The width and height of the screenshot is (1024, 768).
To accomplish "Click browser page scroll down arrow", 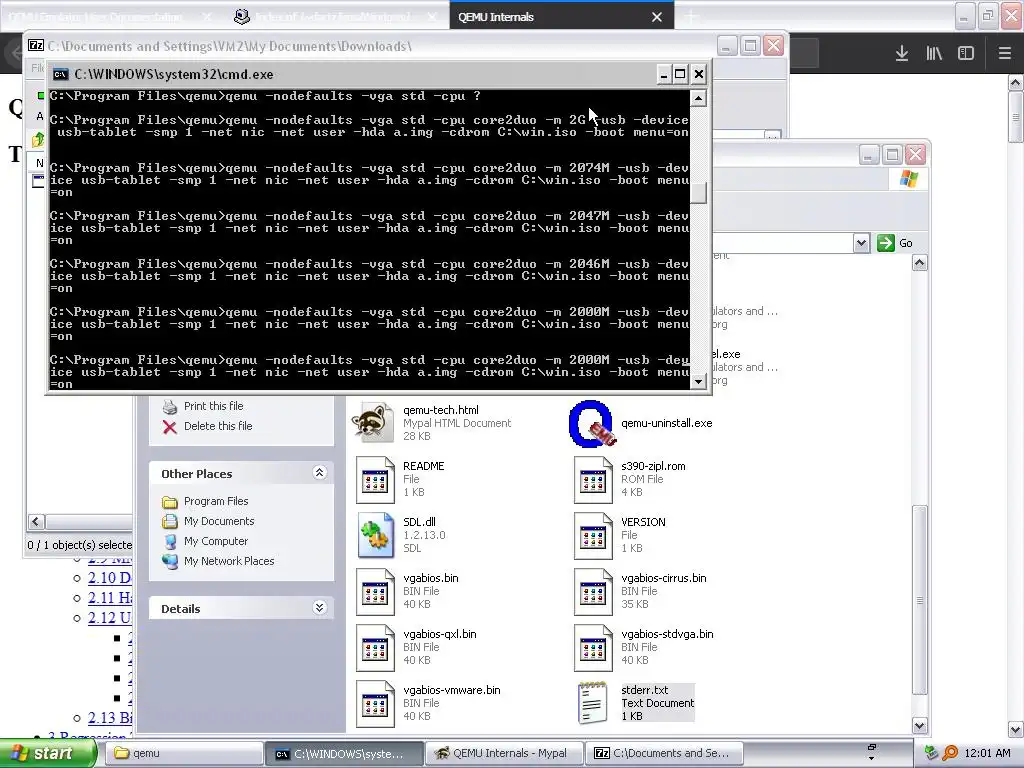I will (x=1016, y=729).
